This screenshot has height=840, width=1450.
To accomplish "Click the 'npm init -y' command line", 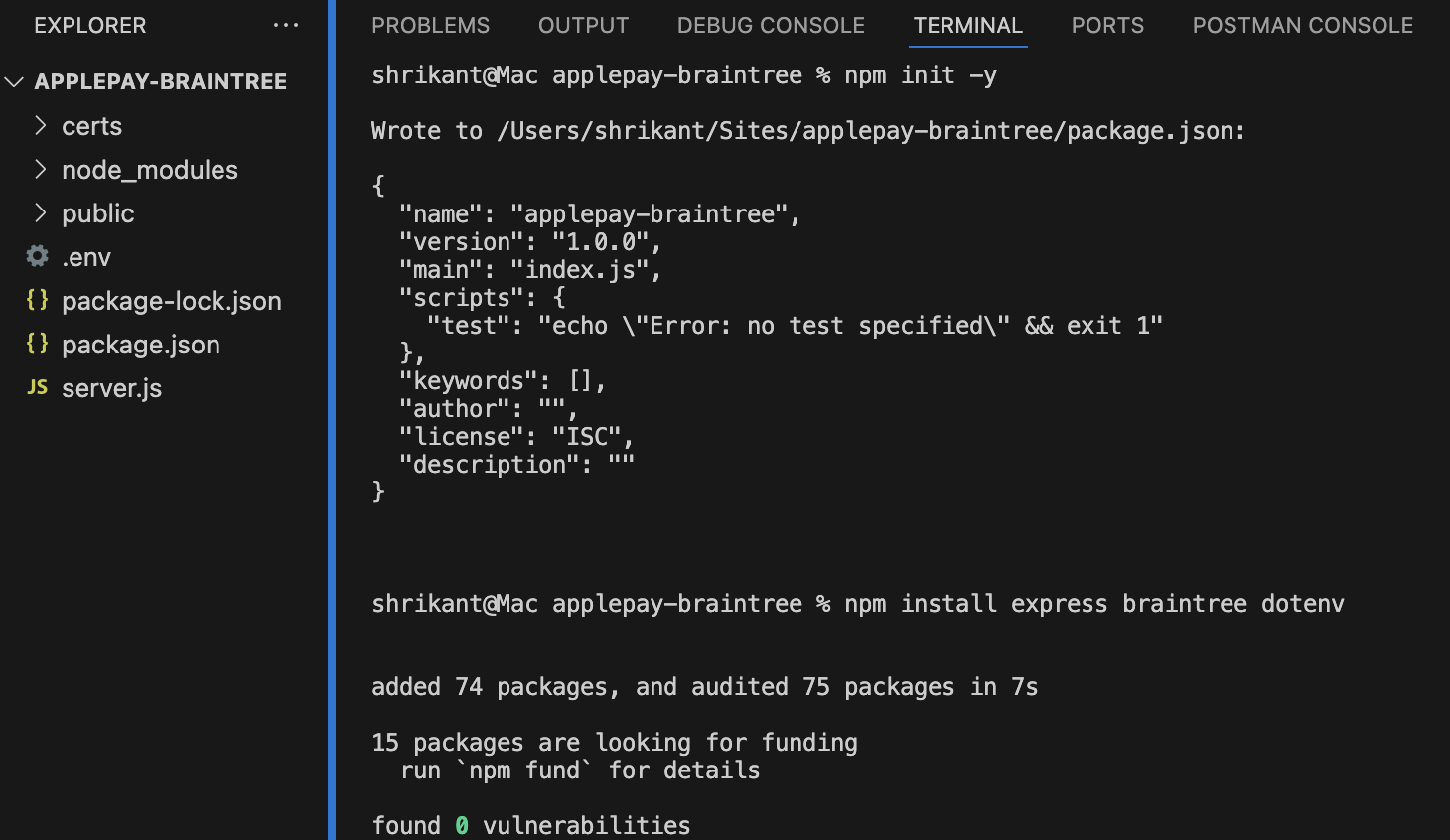I will point(684,75).
